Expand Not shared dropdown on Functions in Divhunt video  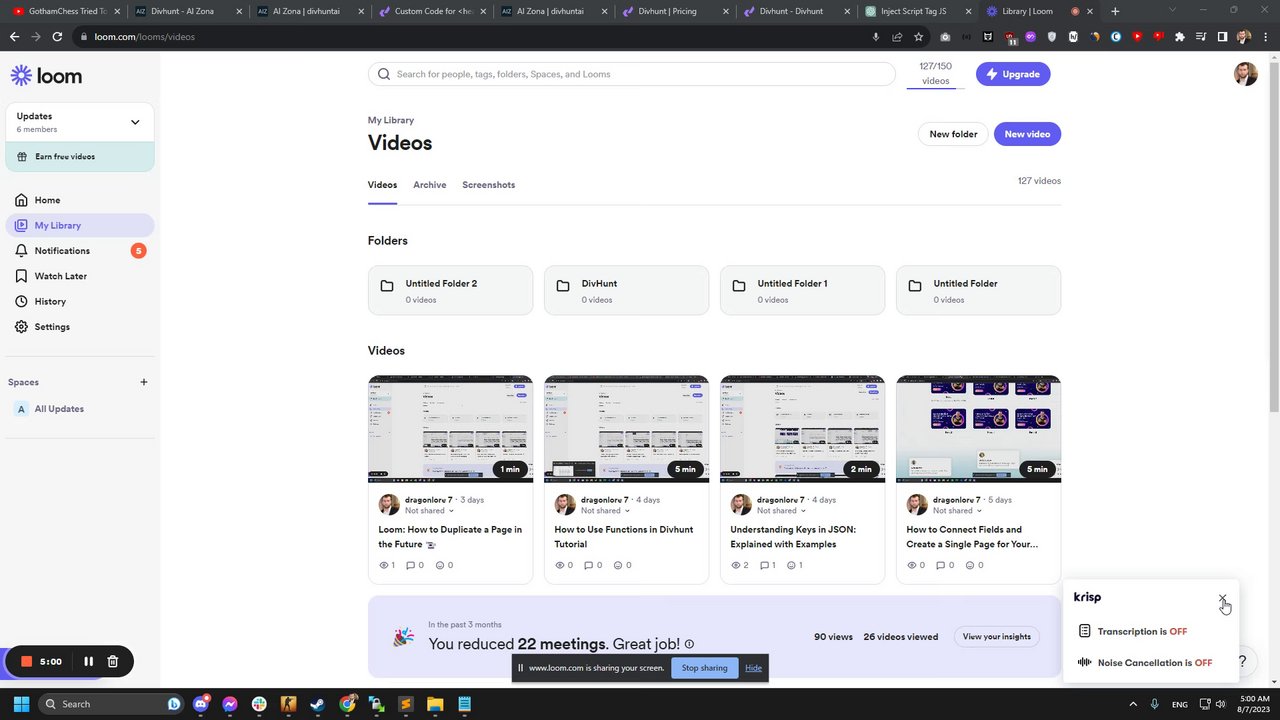click(x=605, y=511)
